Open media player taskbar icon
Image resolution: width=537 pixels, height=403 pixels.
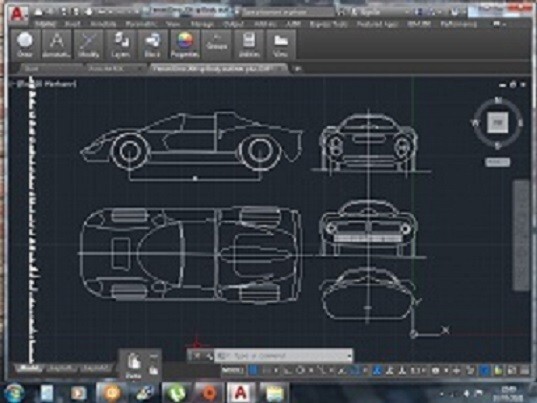coord(78,392)
